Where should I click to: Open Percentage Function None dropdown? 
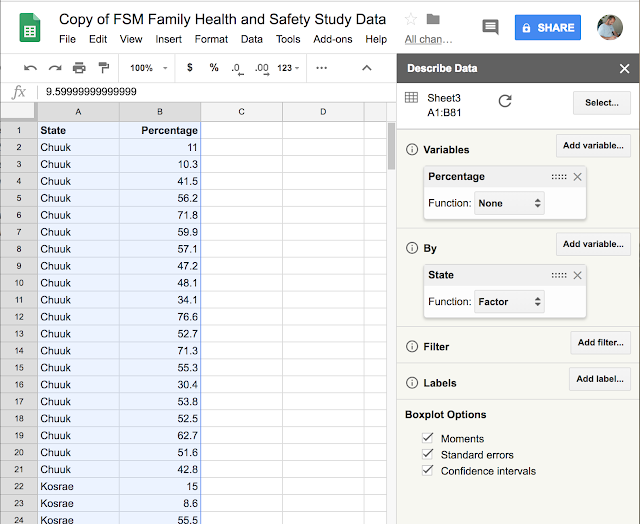(510, 203)
